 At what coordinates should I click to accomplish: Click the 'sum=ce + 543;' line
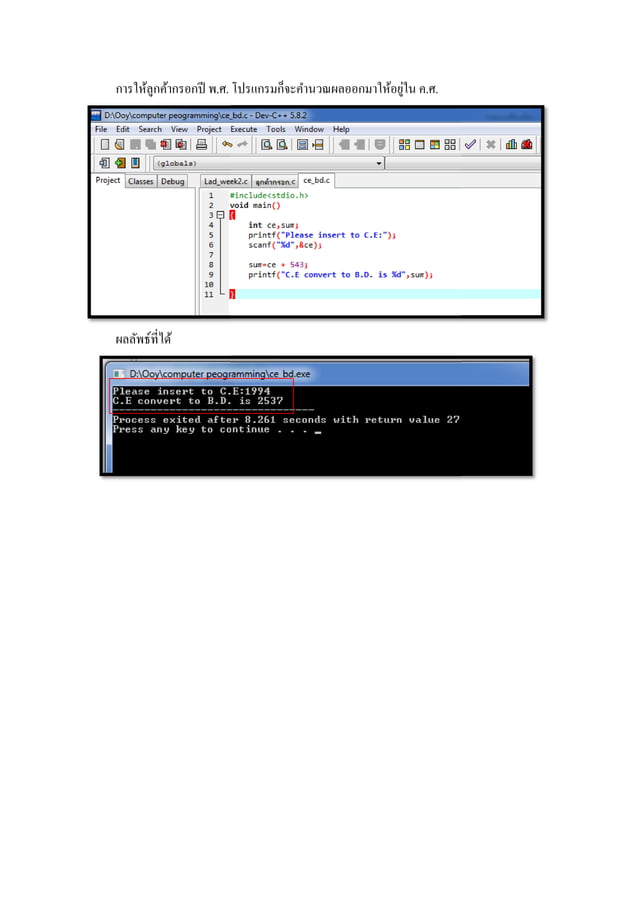(x=278, y=265)
